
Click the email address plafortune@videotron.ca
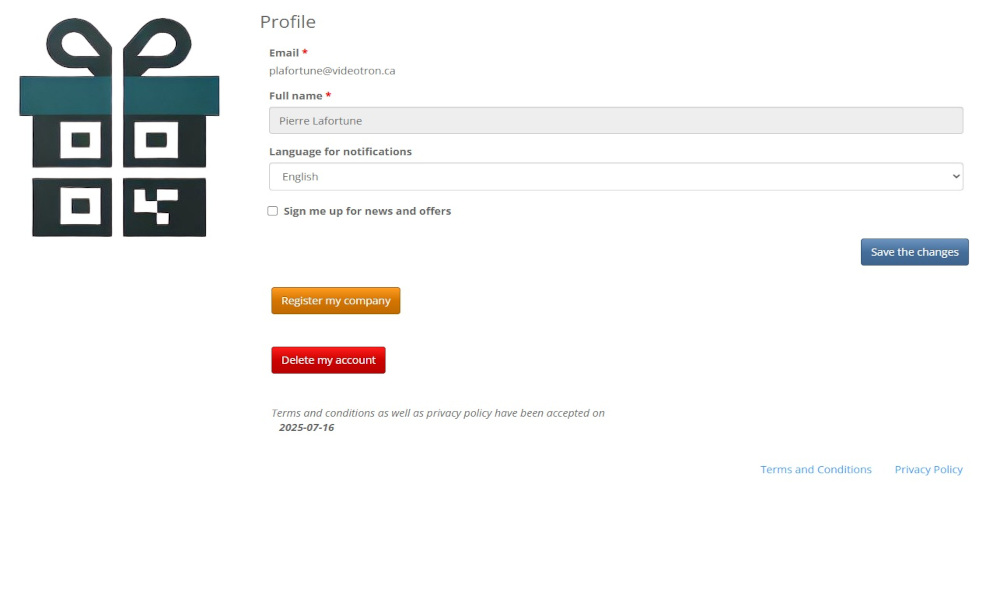(332, 71)
